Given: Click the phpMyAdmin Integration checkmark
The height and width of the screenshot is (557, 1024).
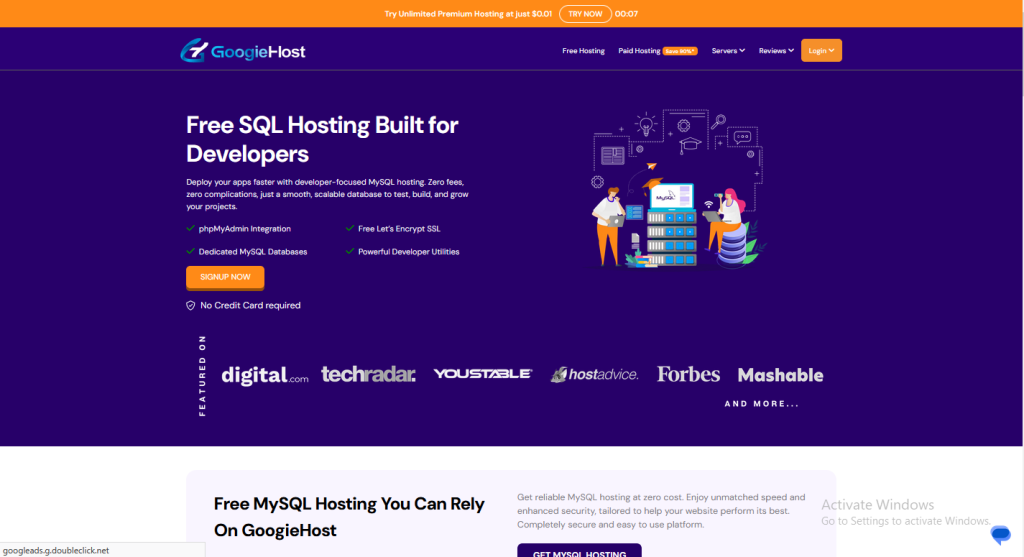Looking at the screenshot, I should point(190,229).
